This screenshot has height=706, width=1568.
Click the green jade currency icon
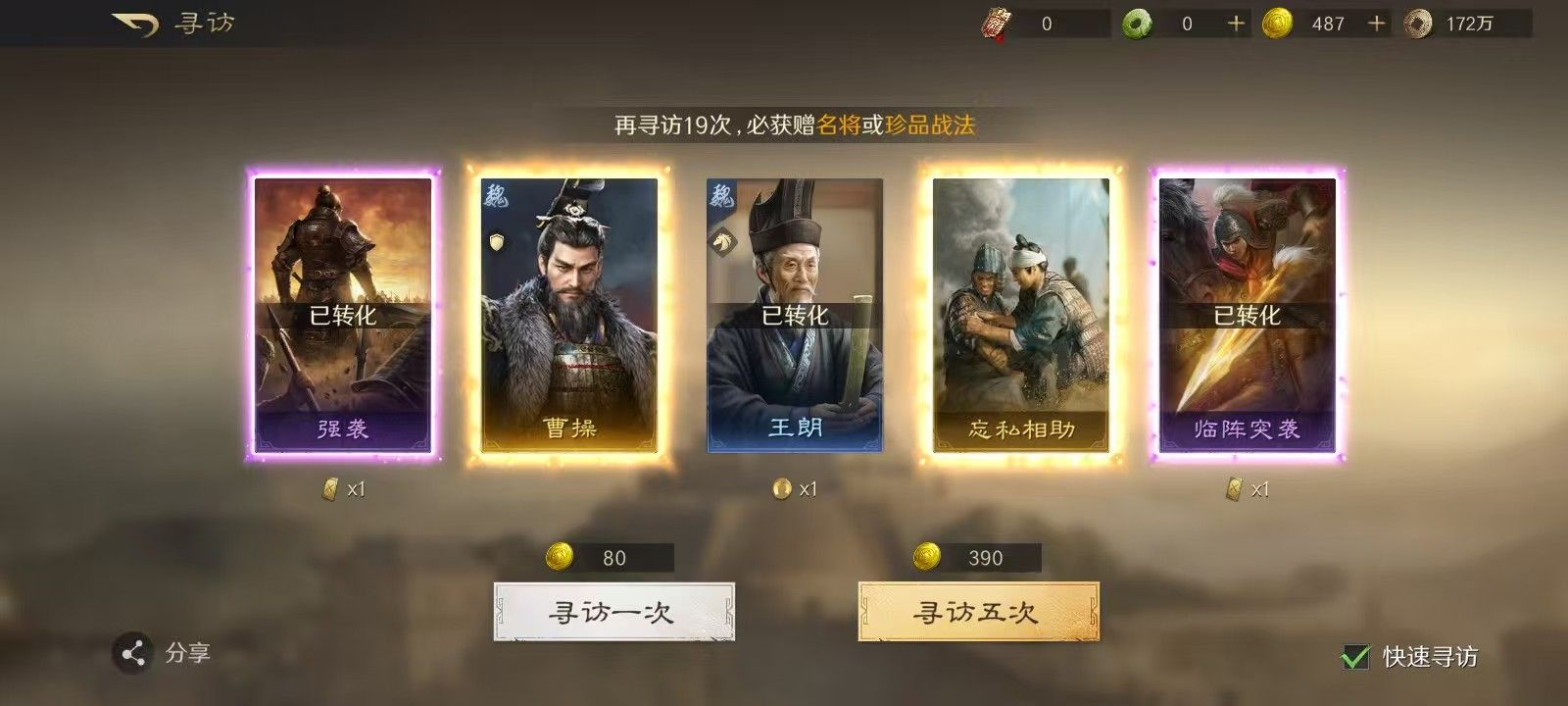(x=1137, y=24)
